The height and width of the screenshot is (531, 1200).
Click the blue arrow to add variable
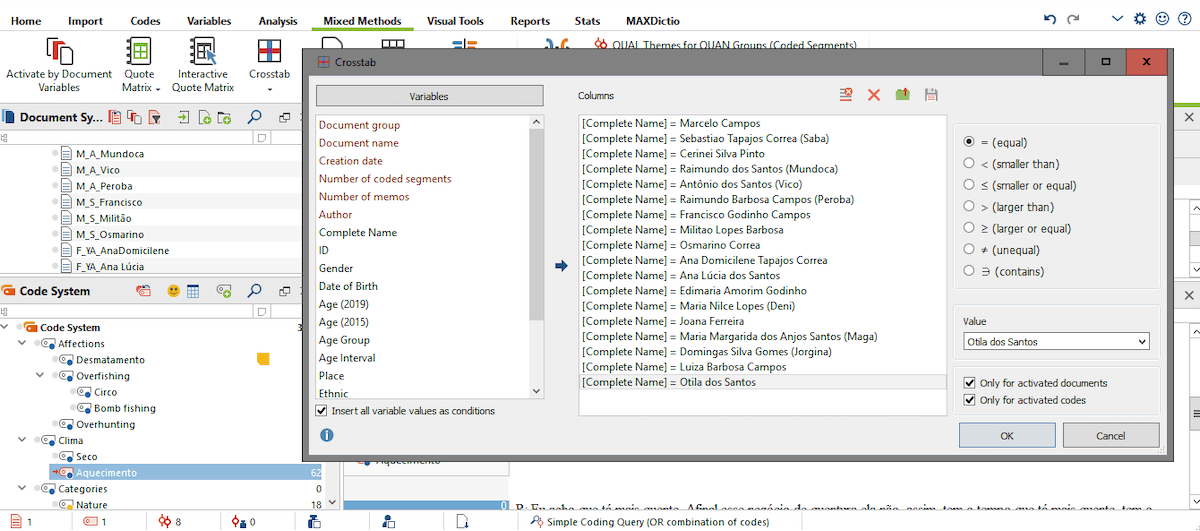561,265
